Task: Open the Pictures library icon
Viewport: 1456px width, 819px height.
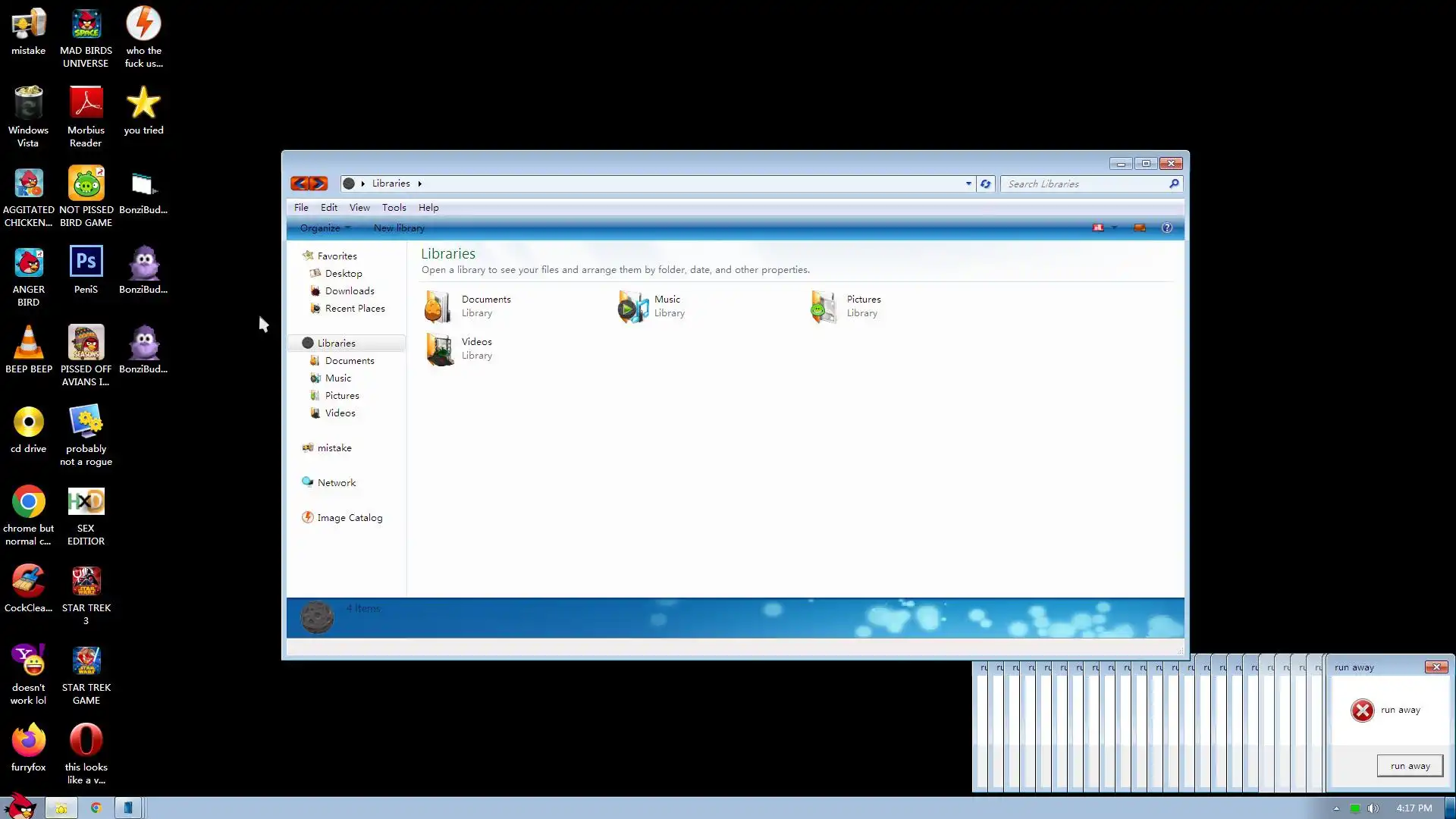Action: point(824,306)
